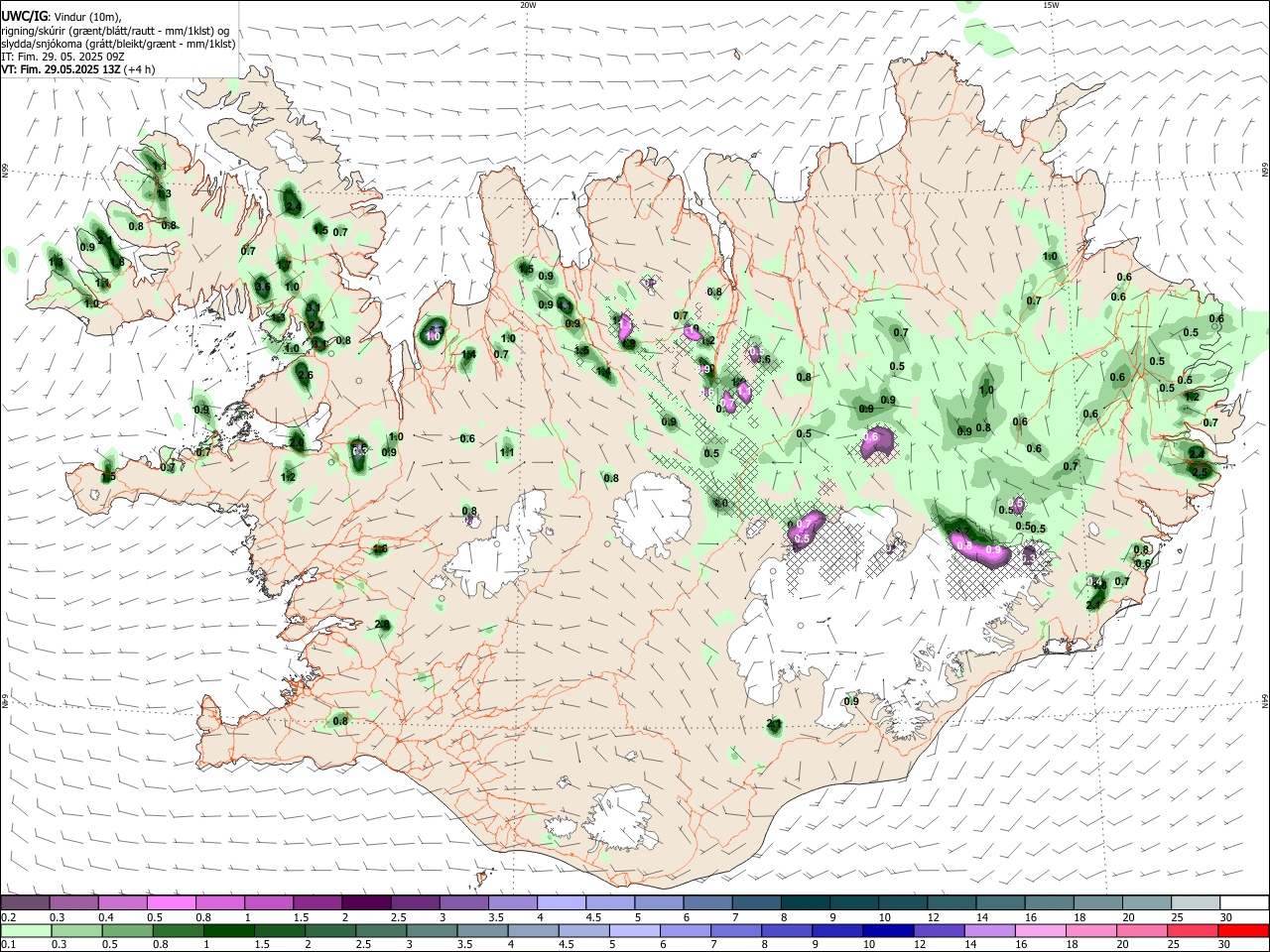1270x952 pixels.
Task: Select the purple 0.3 swatch, upper legend row
Action: click(x=73, y=902)
